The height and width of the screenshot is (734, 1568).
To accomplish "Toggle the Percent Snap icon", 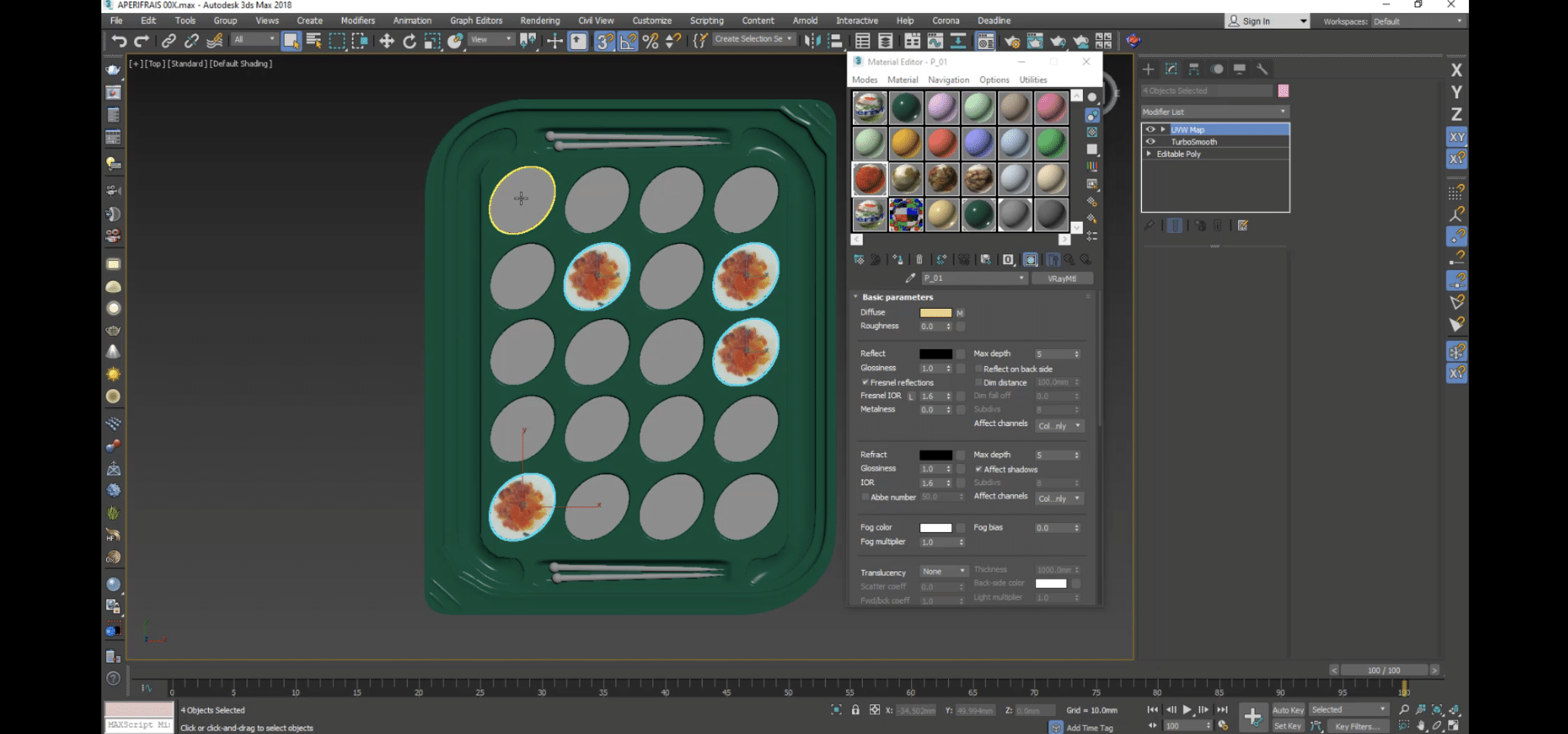I will tap(651, 41).
